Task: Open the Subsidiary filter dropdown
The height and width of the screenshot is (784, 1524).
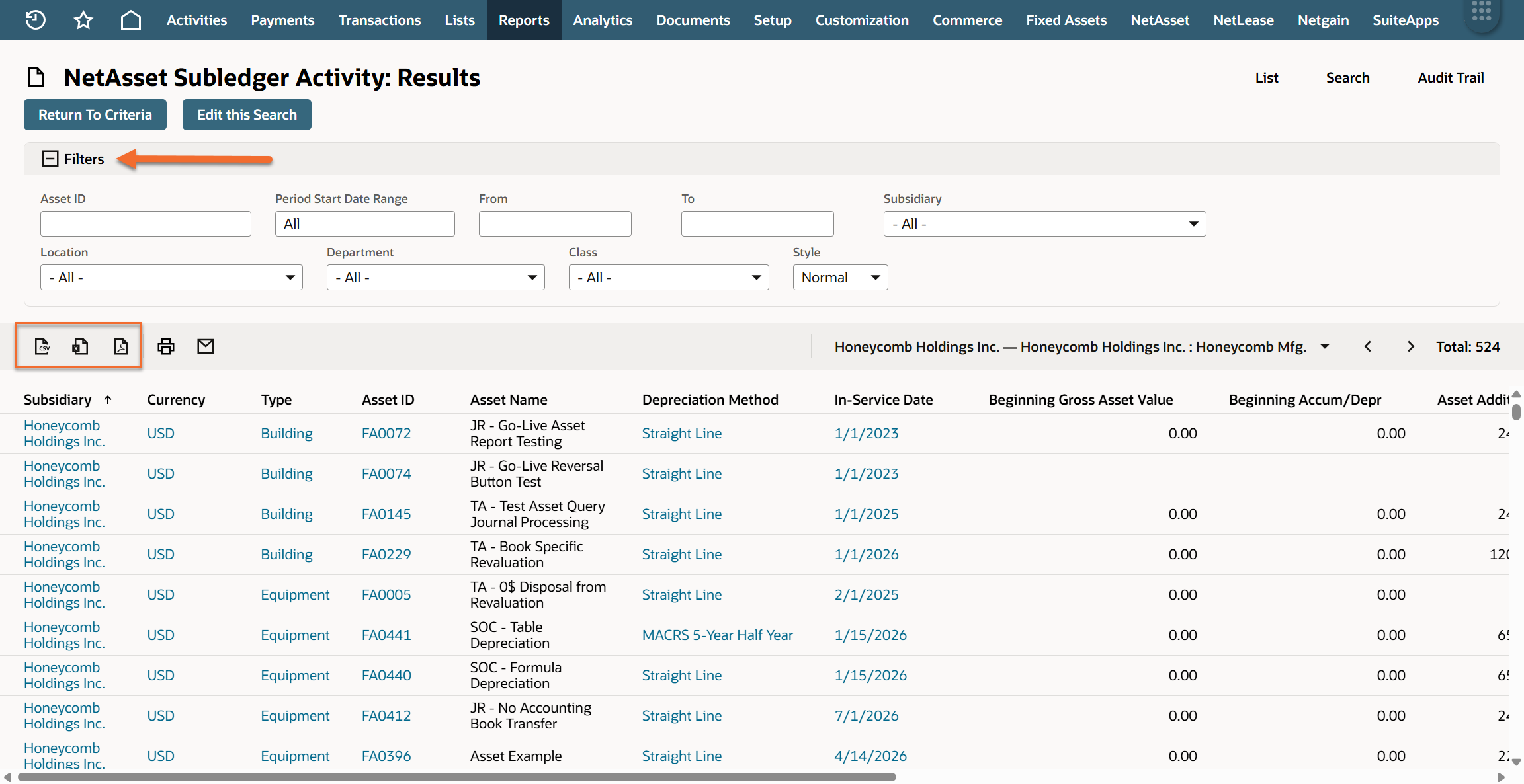Action: pyautogui.click(x=1044, y=223)
